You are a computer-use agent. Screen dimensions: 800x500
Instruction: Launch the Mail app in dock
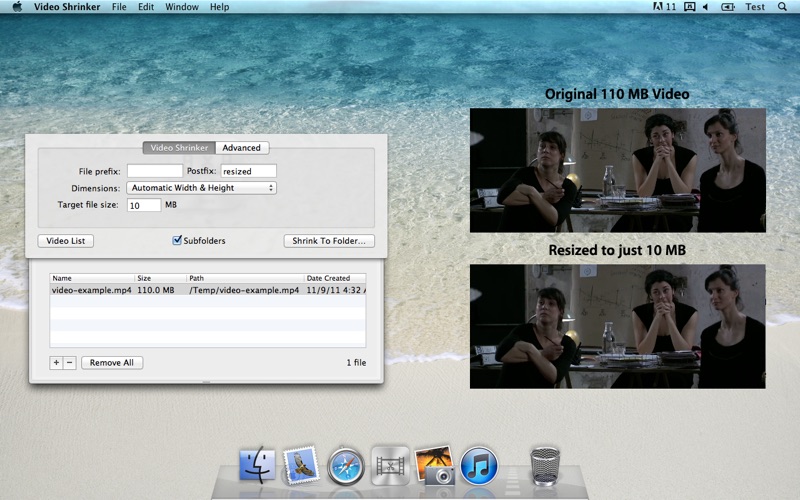[301, 465]
